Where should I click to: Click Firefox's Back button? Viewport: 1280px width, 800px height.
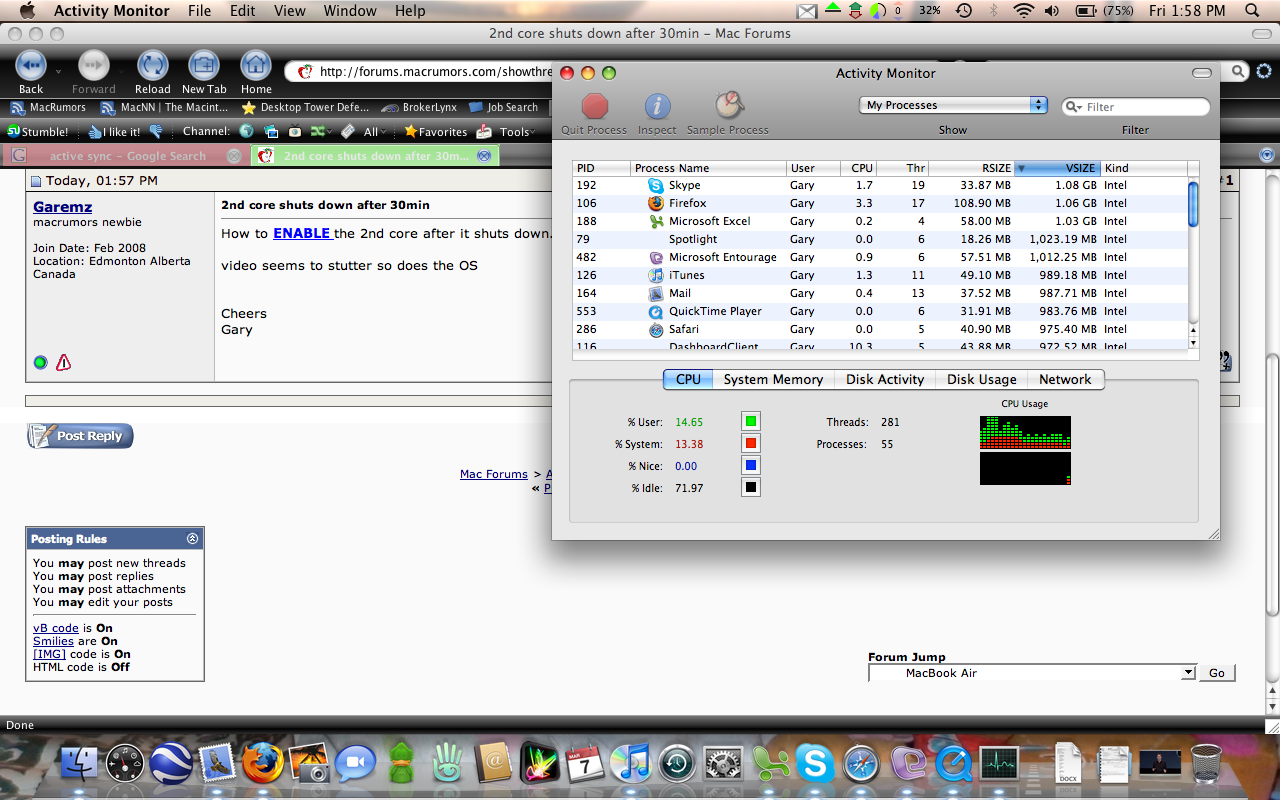point(31,66)
